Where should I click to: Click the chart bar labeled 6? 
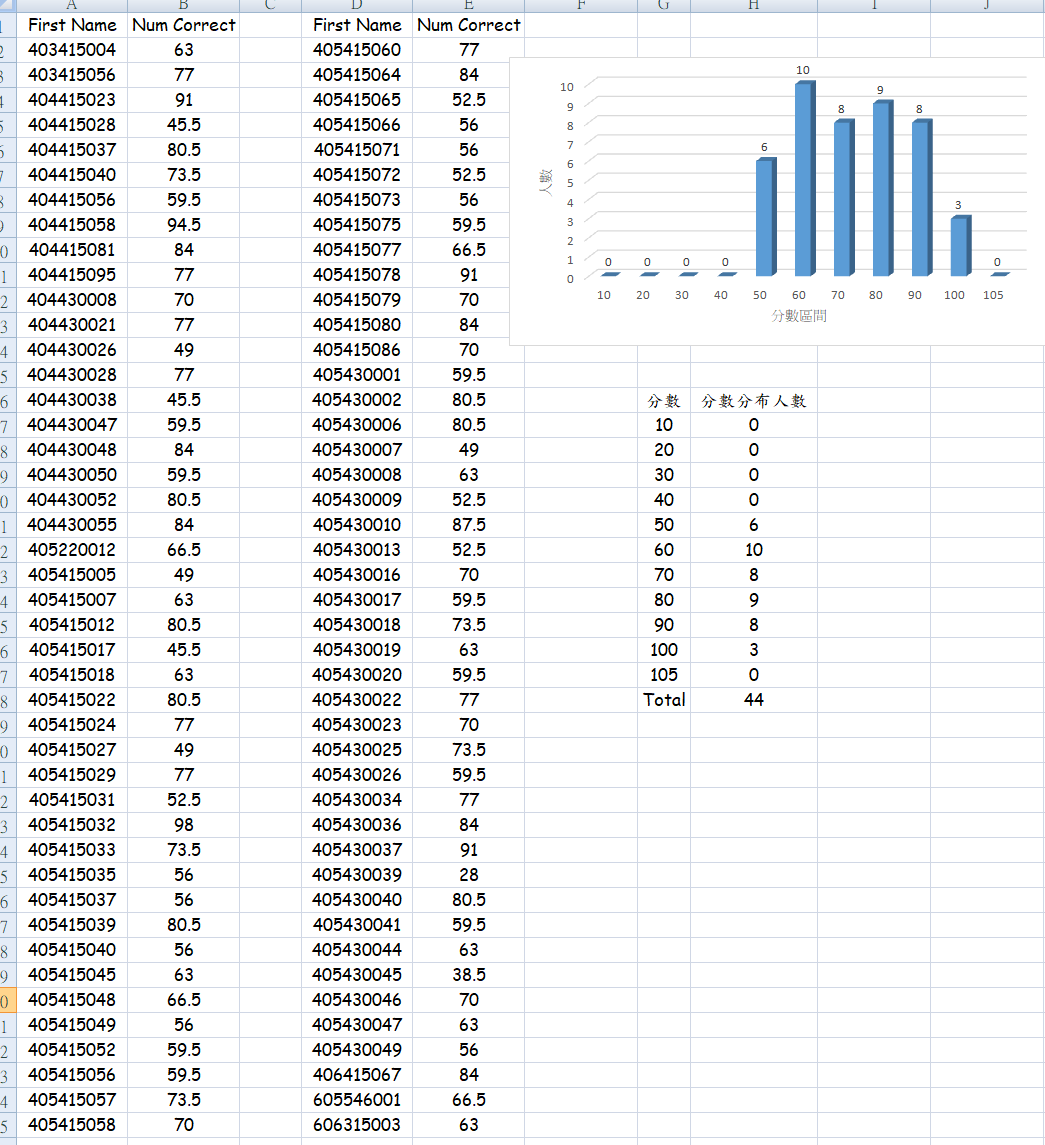(764, 217)
